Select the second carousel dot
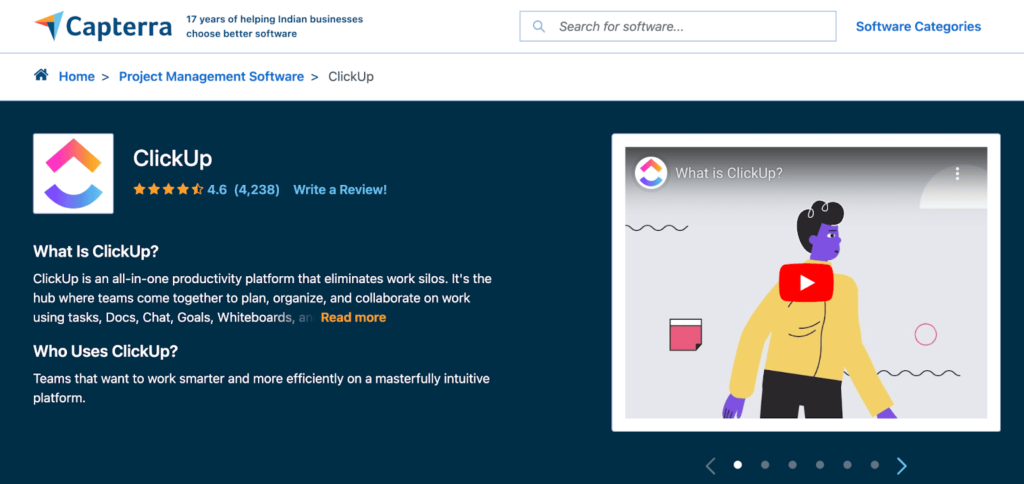Image resolution: width=1024 pixels, height=484 pixels. tap(765, 465)
